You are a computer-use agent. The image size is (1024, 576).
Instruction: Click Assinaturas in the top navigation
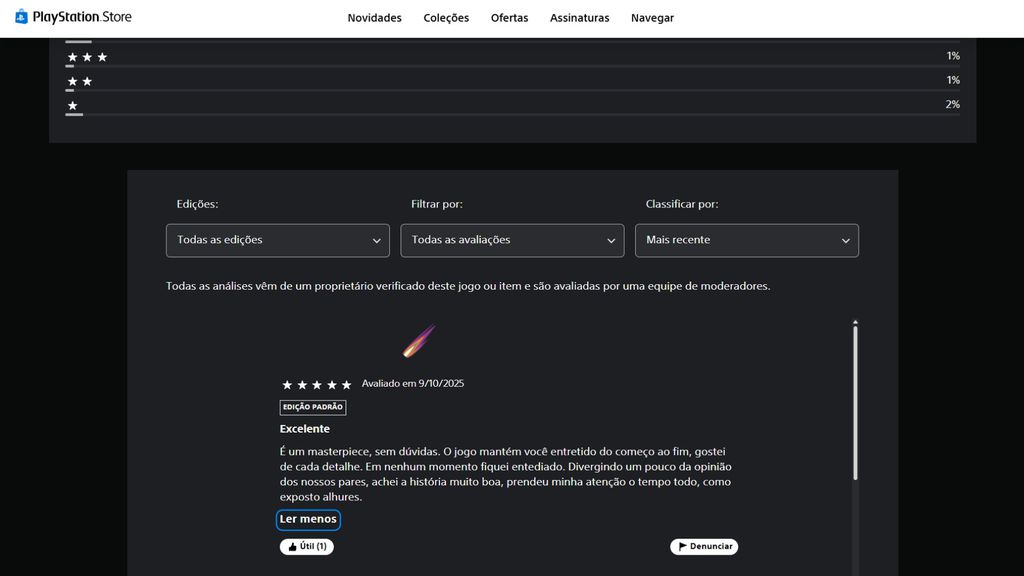(x=579, y=18)
